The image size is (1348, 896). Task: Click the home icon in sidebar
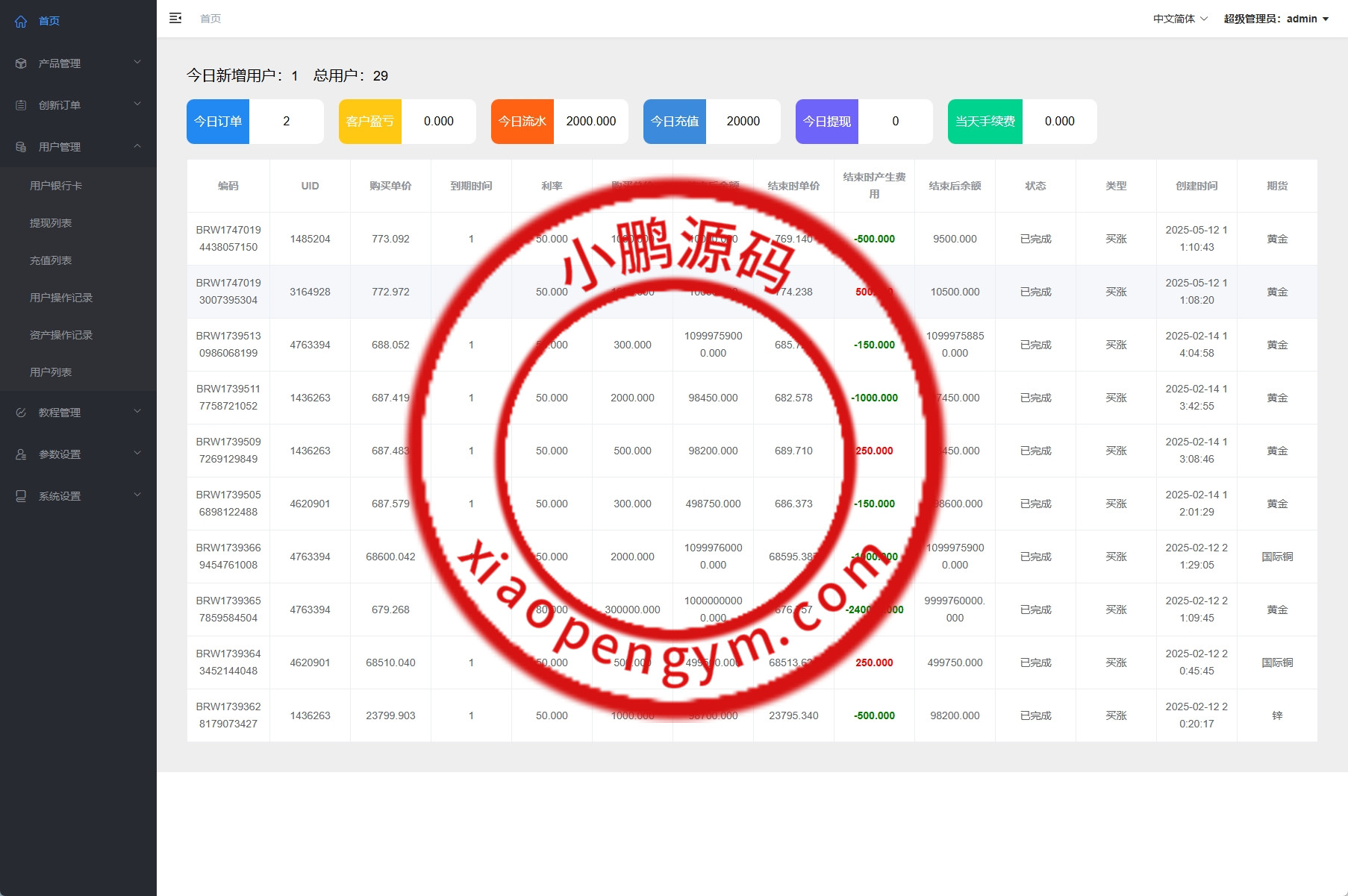pyautogui.click(x=21, y=22)
